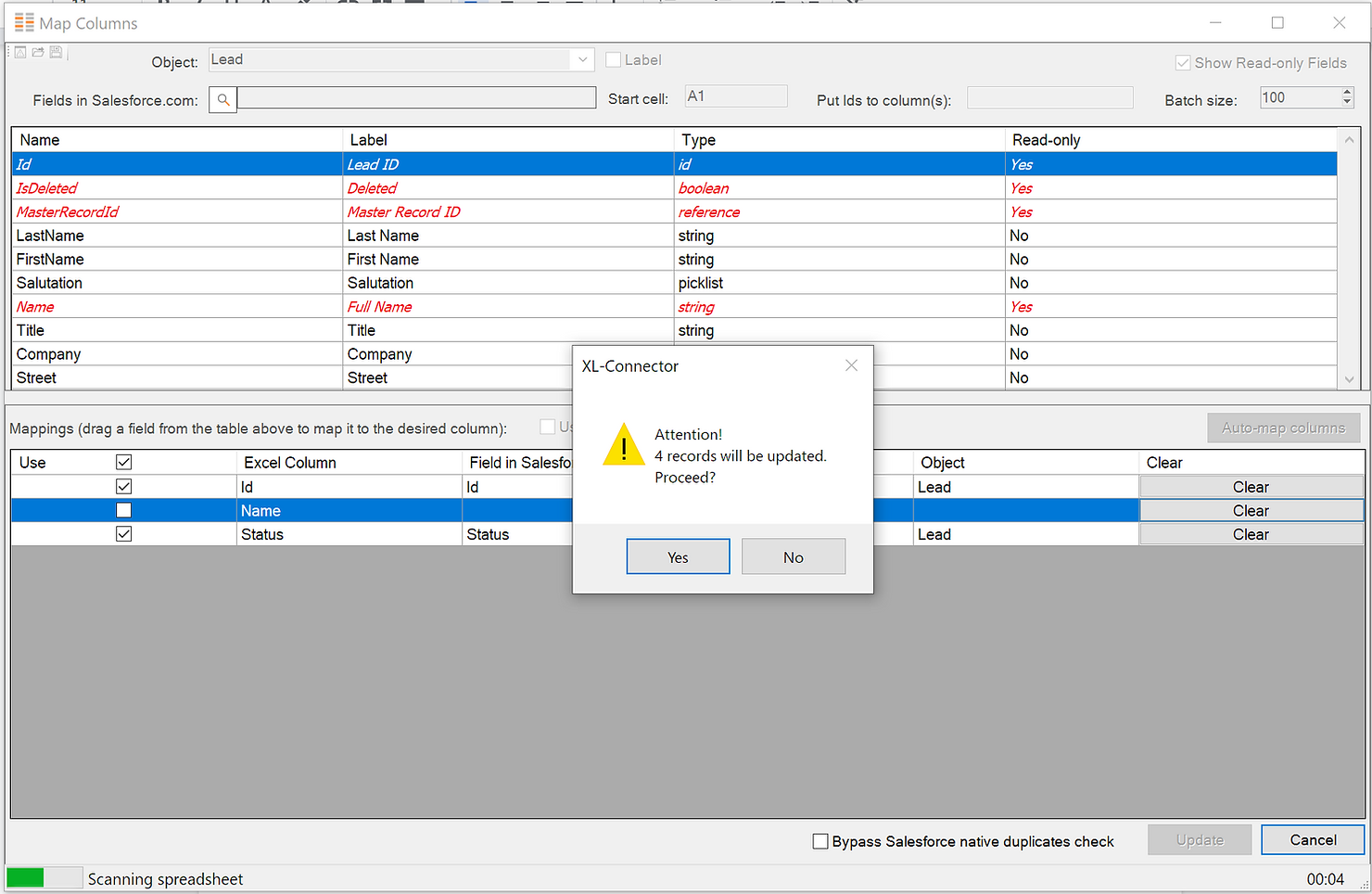Image resolution: width=1372 pixels, height=894 pixels.
Task: Click the fields list scroll-up arrow
Action: (x=1349, y=139)
